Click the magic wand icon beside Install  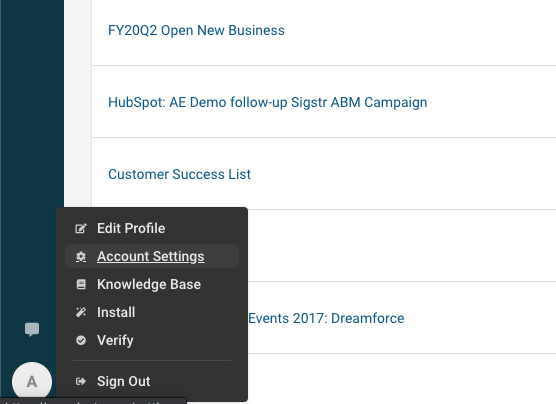81,312
